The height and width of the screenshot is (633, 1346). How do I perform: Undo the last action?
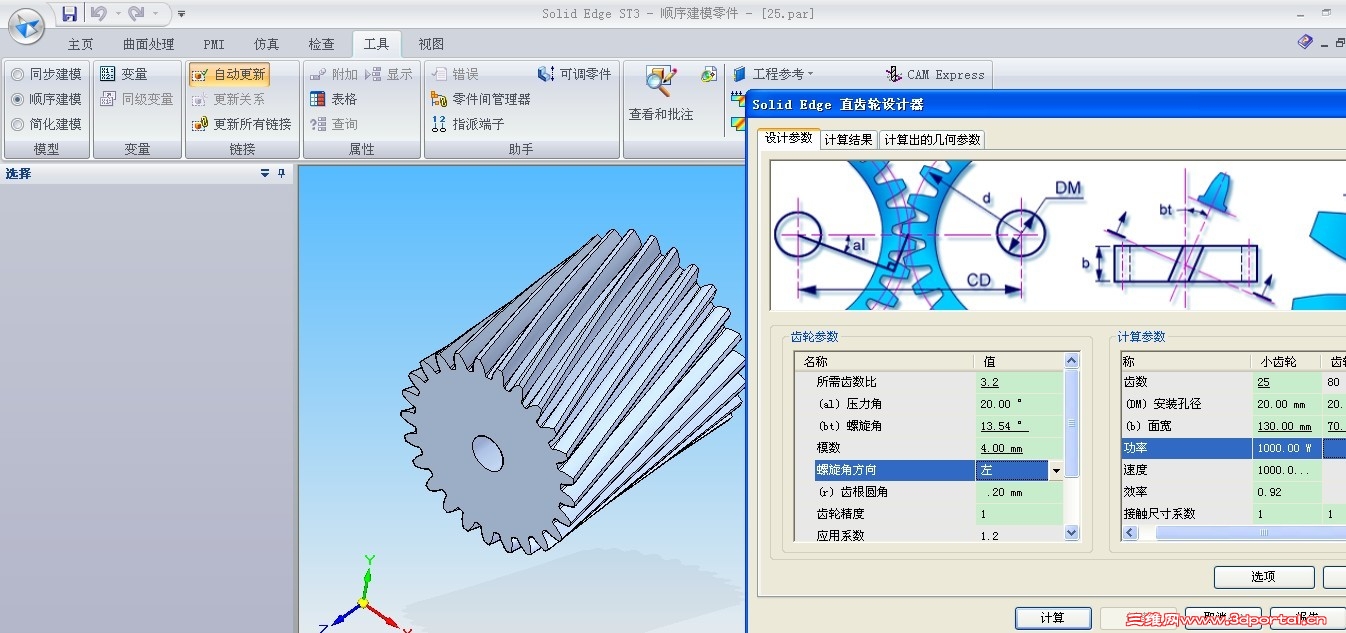click(97, 13)
